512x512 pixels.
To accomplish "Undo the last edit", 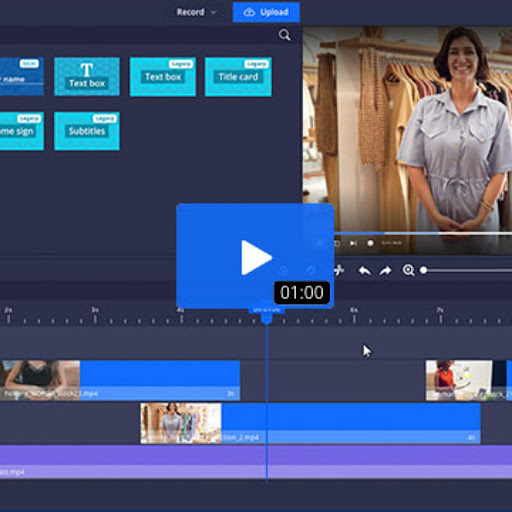I will tap(364, 270).
